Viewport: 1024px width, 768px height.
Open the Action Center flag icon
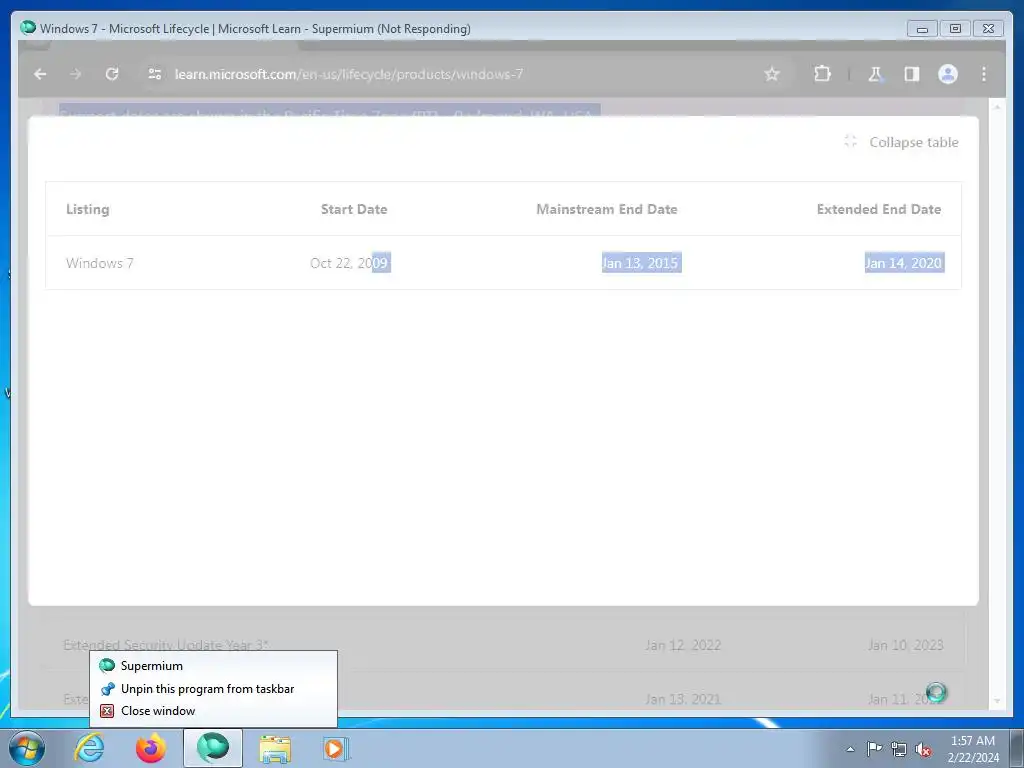click(874, 749)
